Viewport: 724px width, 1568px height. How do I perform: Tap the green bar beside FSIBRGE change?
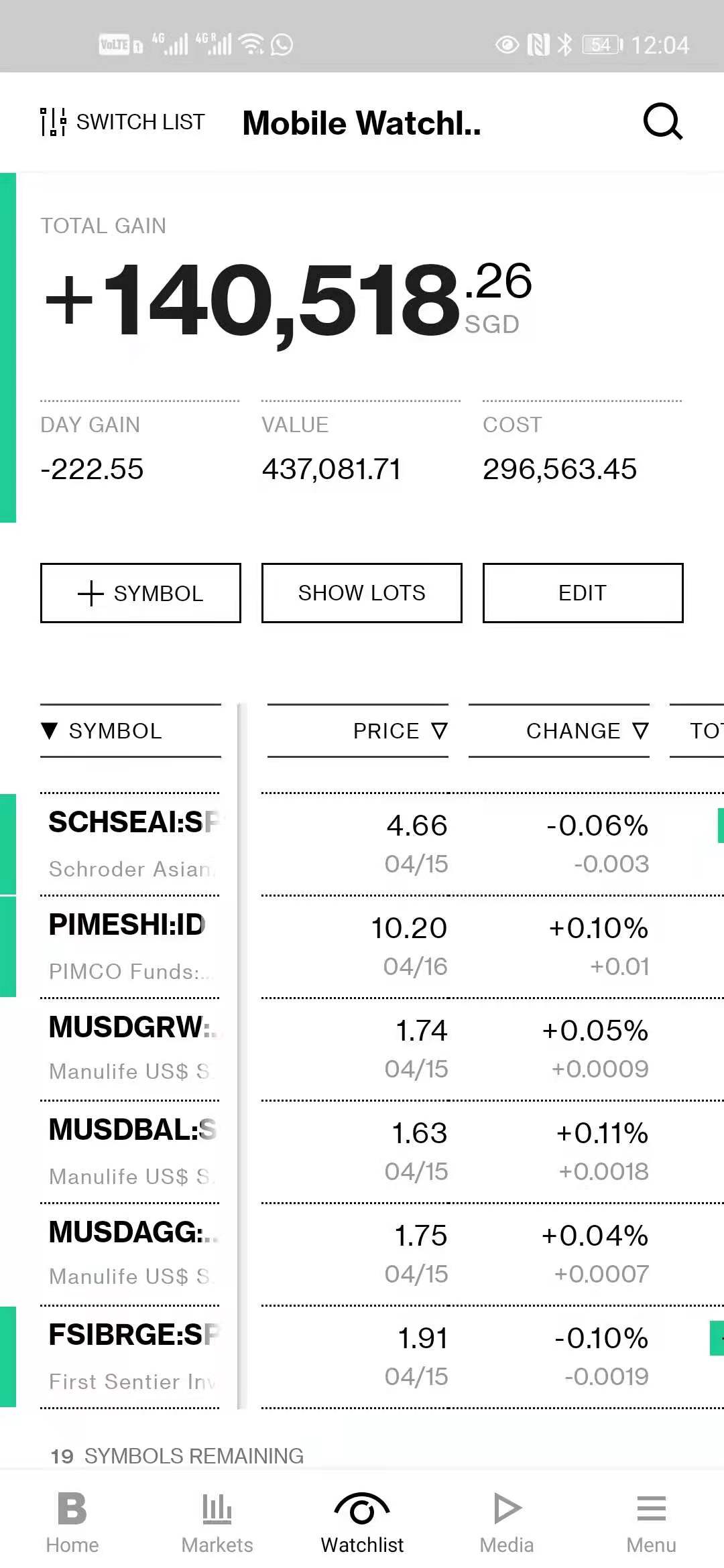[x=716, y=1337]
